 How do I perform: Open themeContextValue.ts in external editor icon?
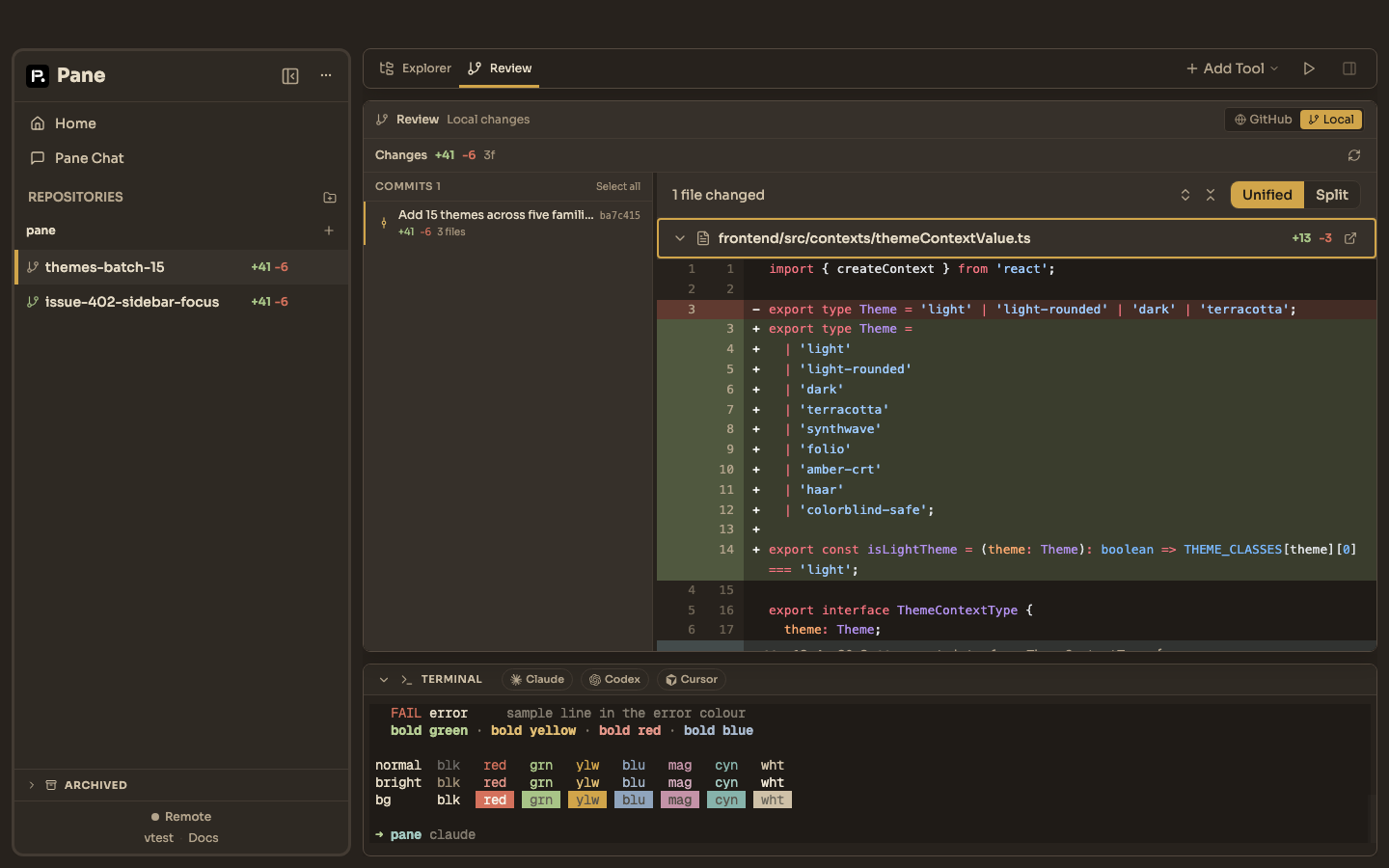[x=1350, y=238]
